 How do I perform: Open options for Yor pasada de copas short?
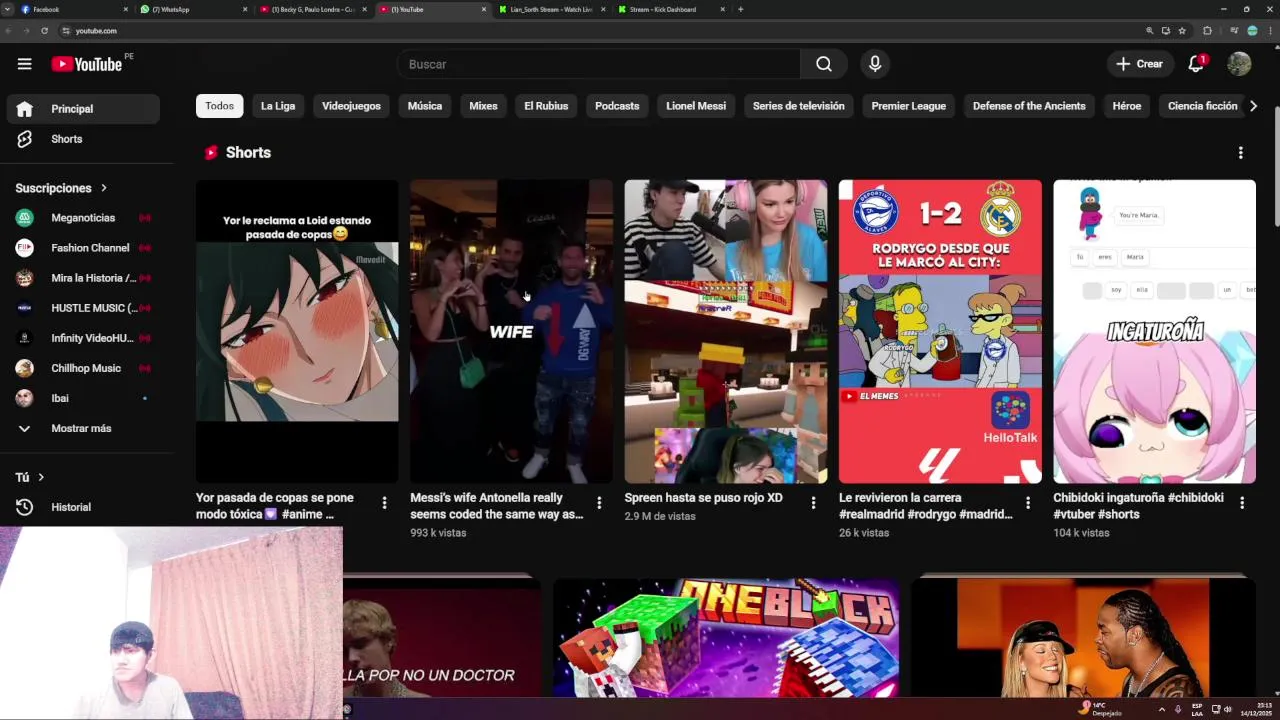(x=384, y=503)
